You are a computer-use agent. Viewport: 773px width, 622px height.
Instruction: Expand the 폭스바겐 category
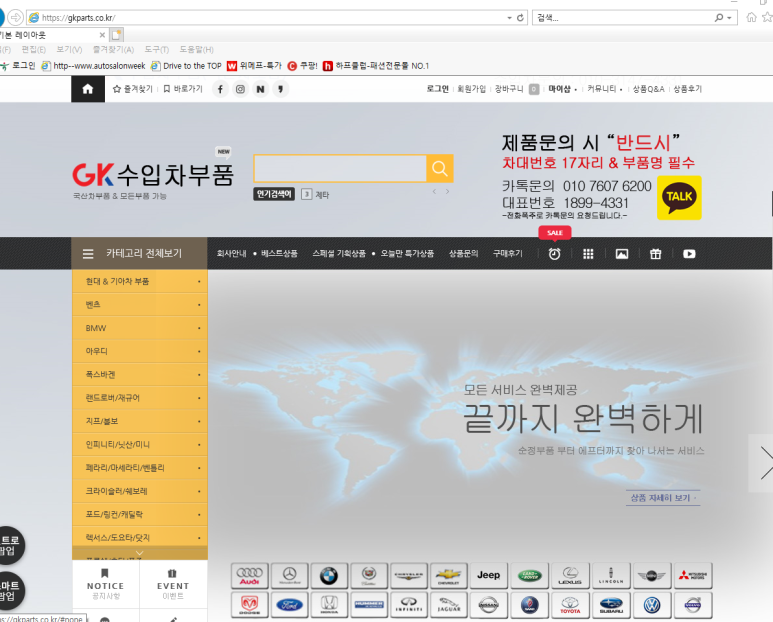click(x=140, y=375)
